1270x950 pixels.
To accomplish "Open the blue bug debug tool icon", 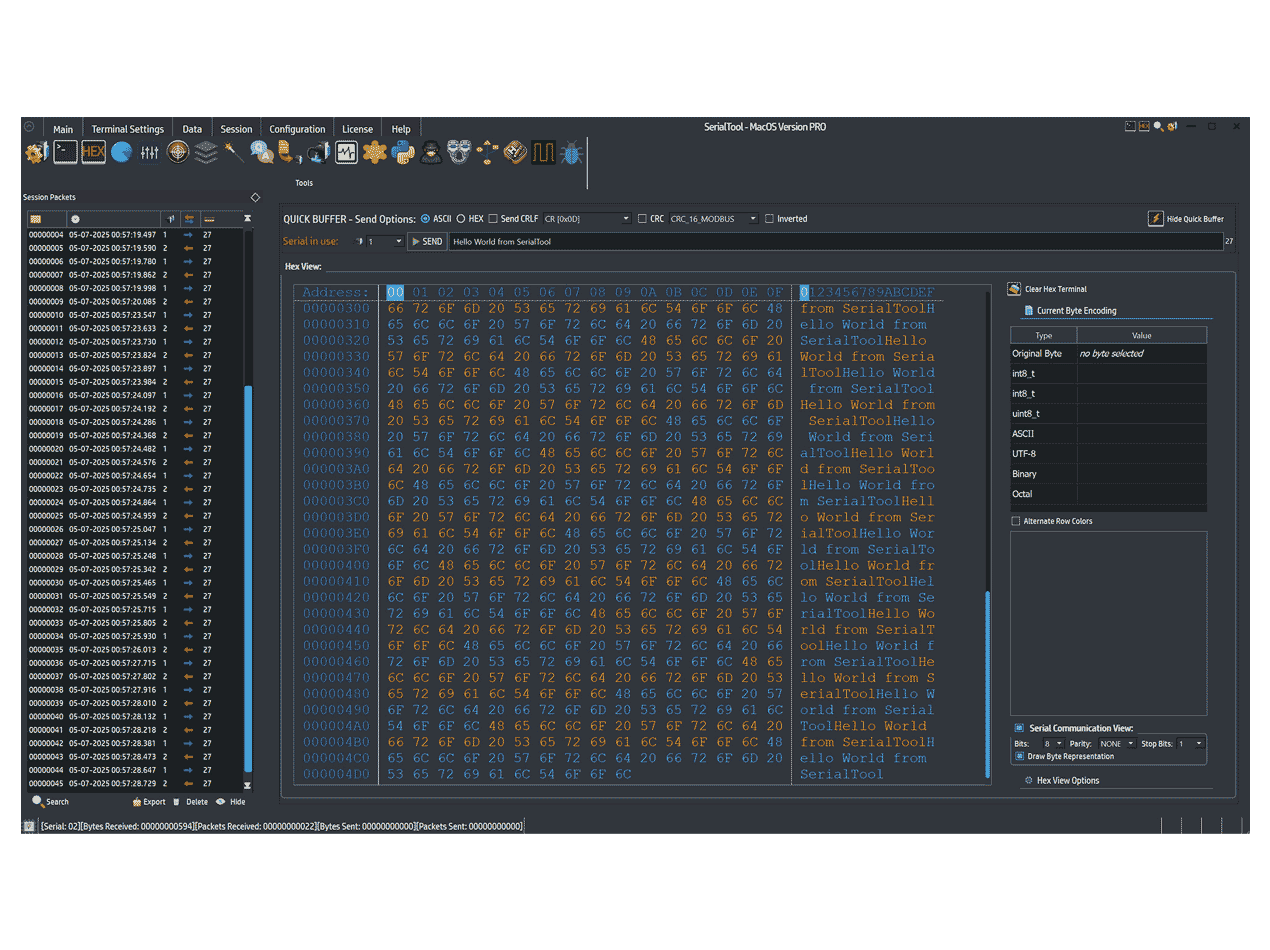I will [x=572, y=153].
